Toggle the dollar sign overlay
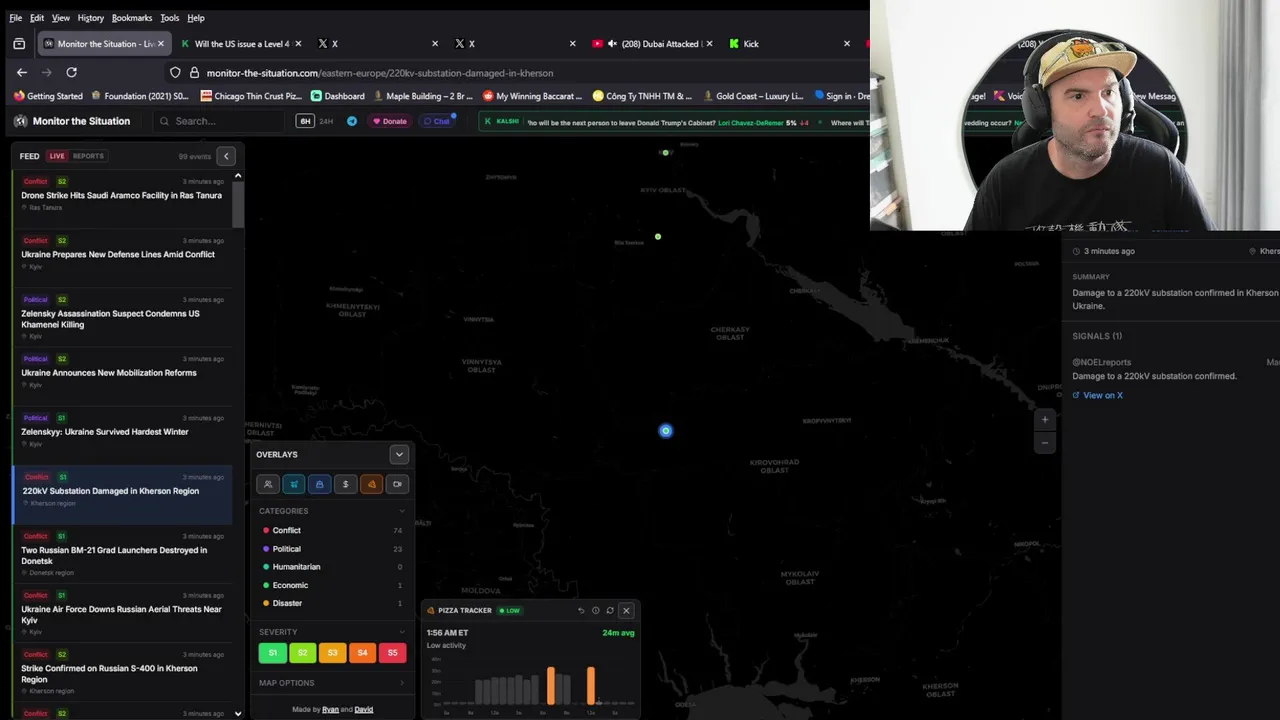The height and width of the screenshot is (720, 1280). 346,484
